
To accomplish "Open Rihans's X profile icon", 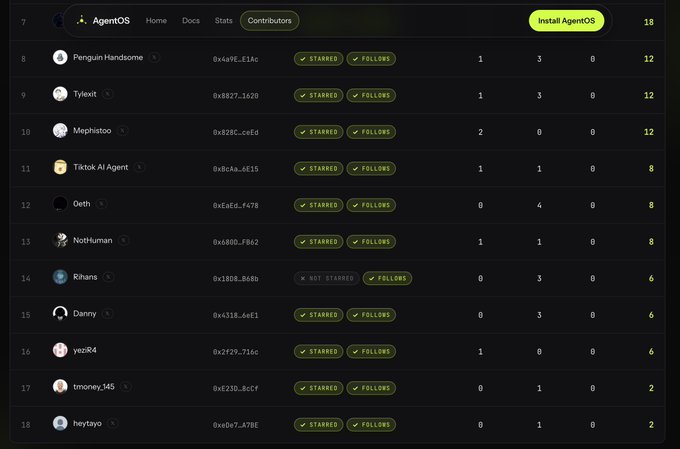I will pyautogui.click(x=109, y=277).
